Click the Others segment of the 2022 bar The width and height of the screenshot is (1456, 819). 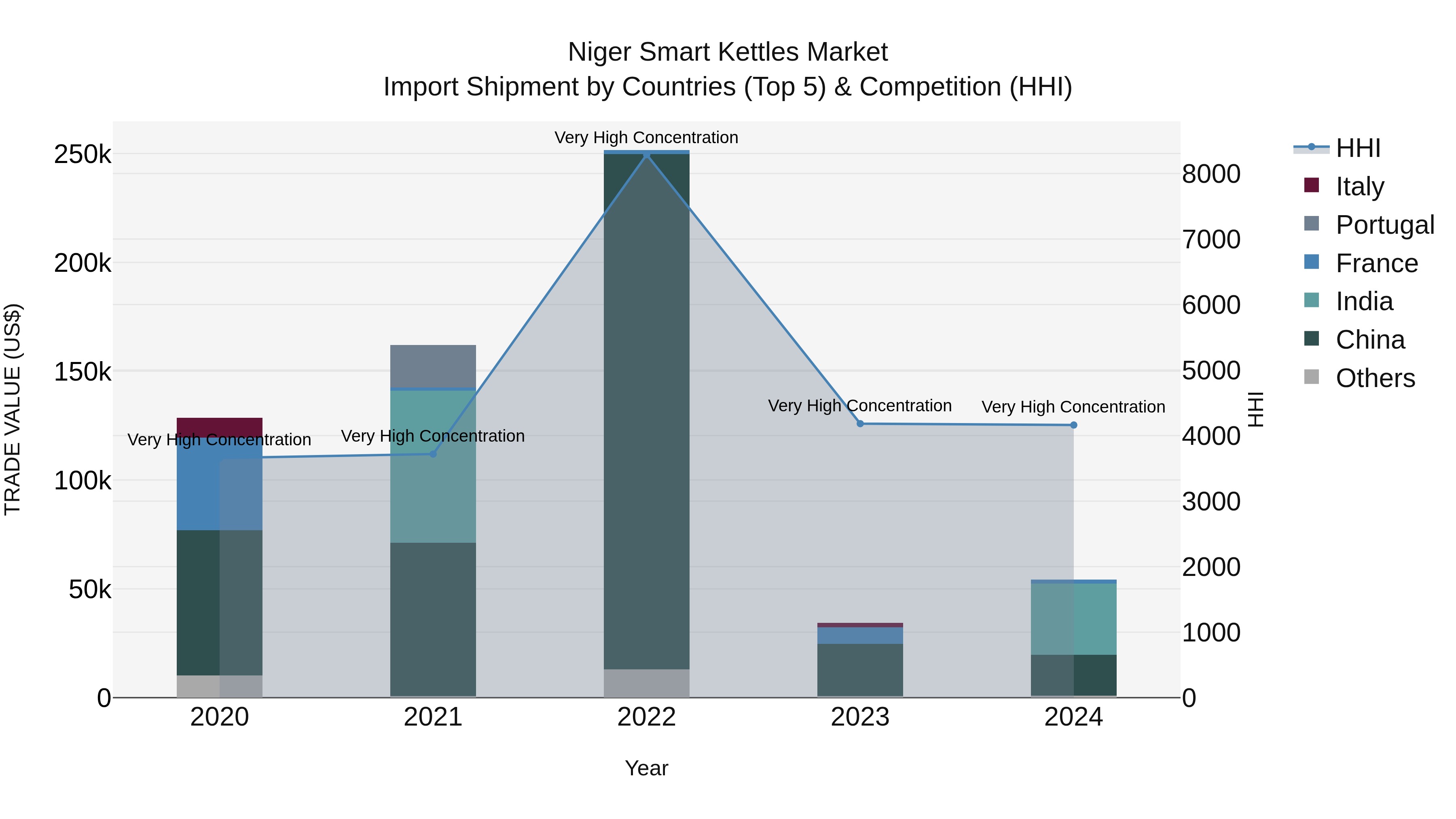click(647, 684)
